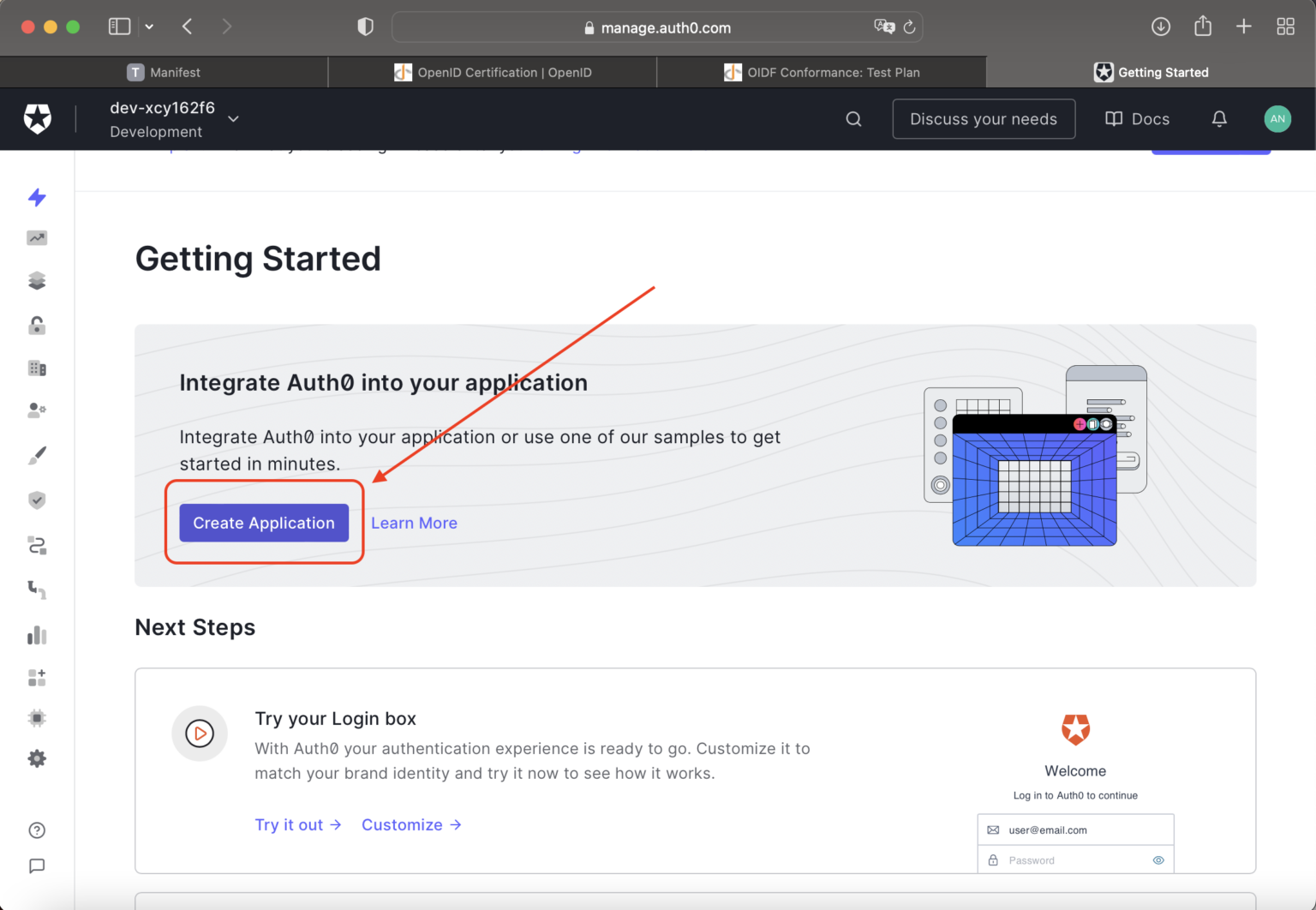Open the Monitoring bar chart icon
1316x910 pixels.
click(x=37, y=634)
